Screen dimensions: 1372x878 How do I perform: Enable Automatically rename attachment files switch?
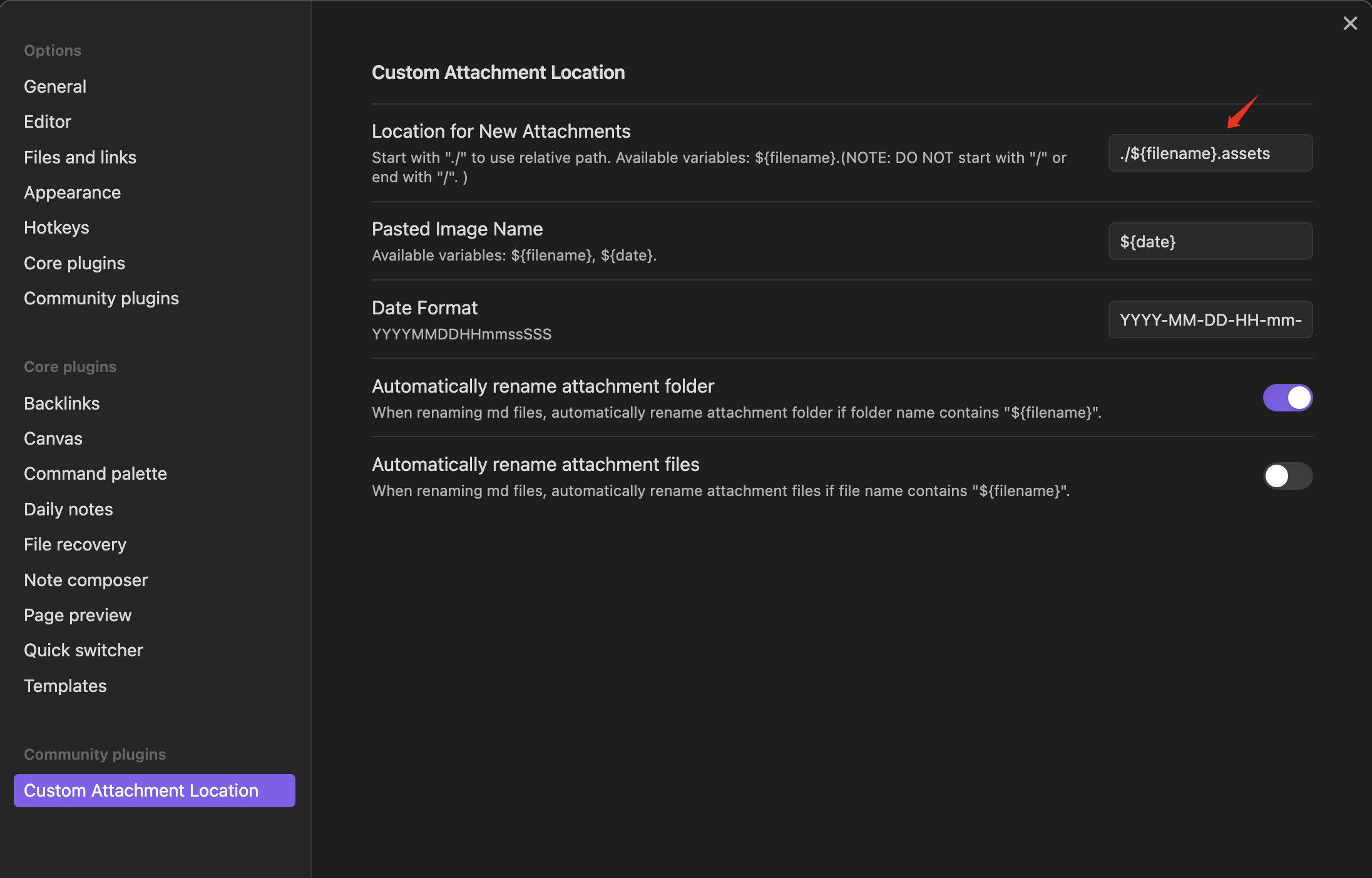[x=1287, y=476]
